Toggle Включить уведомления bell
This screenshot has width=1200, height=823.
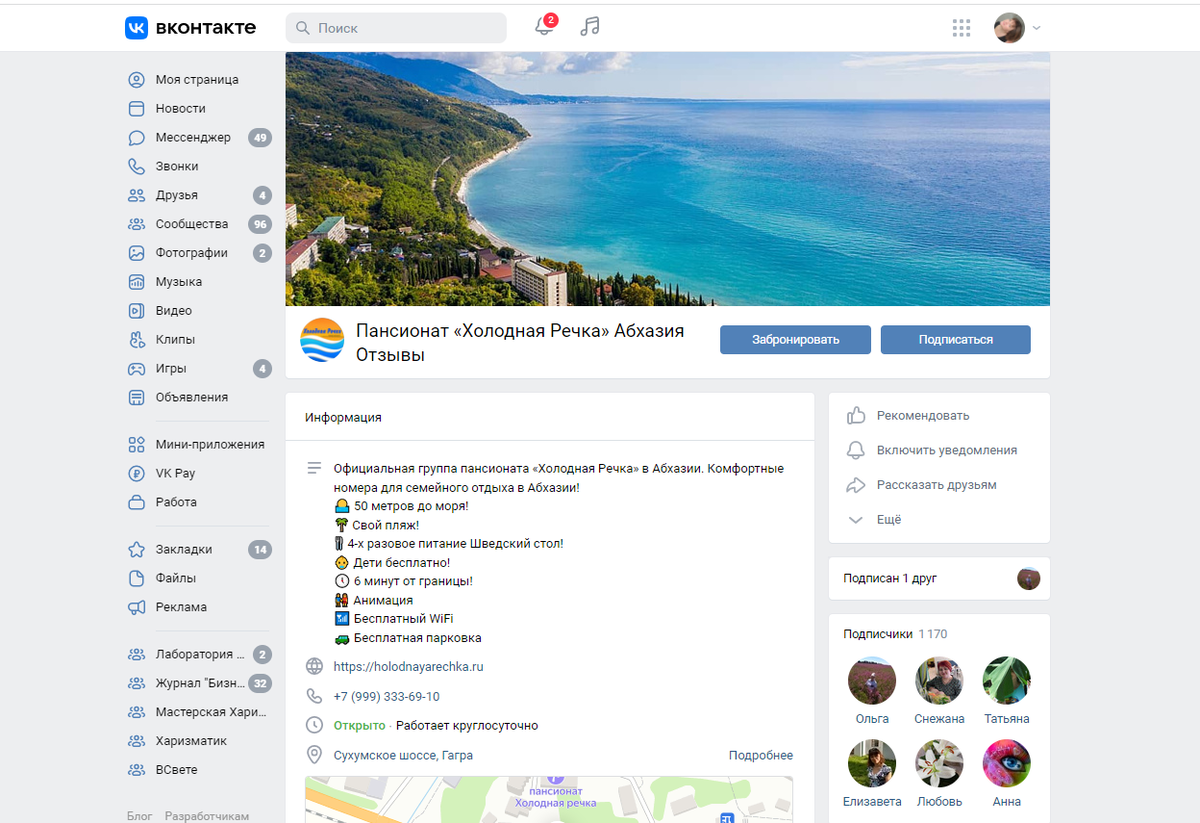click(x=856, y=450)
